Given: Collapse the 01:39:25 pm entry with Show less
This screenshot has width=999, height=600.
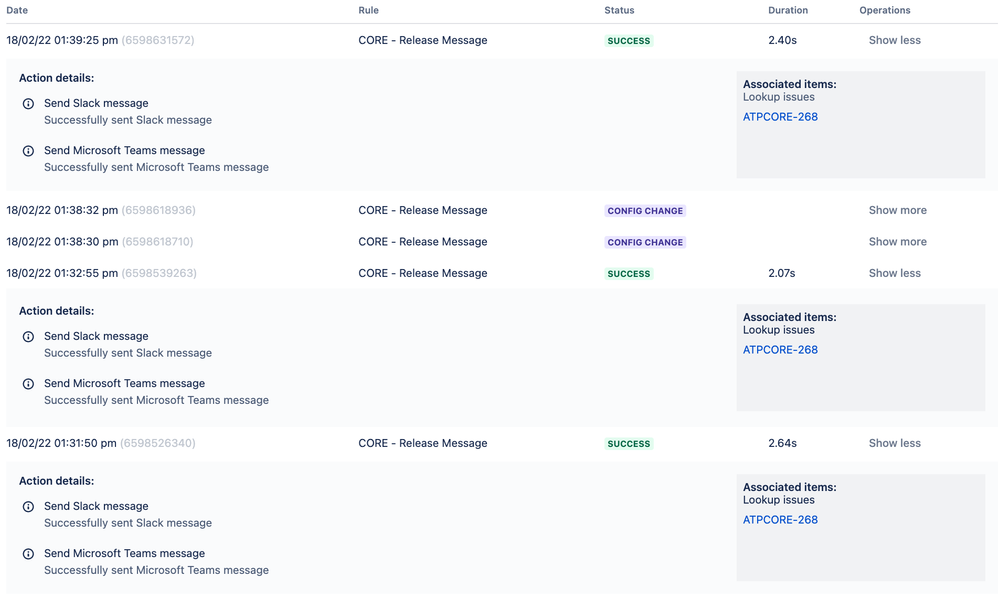Looking at the screenshot, I should tap(894, 41).
